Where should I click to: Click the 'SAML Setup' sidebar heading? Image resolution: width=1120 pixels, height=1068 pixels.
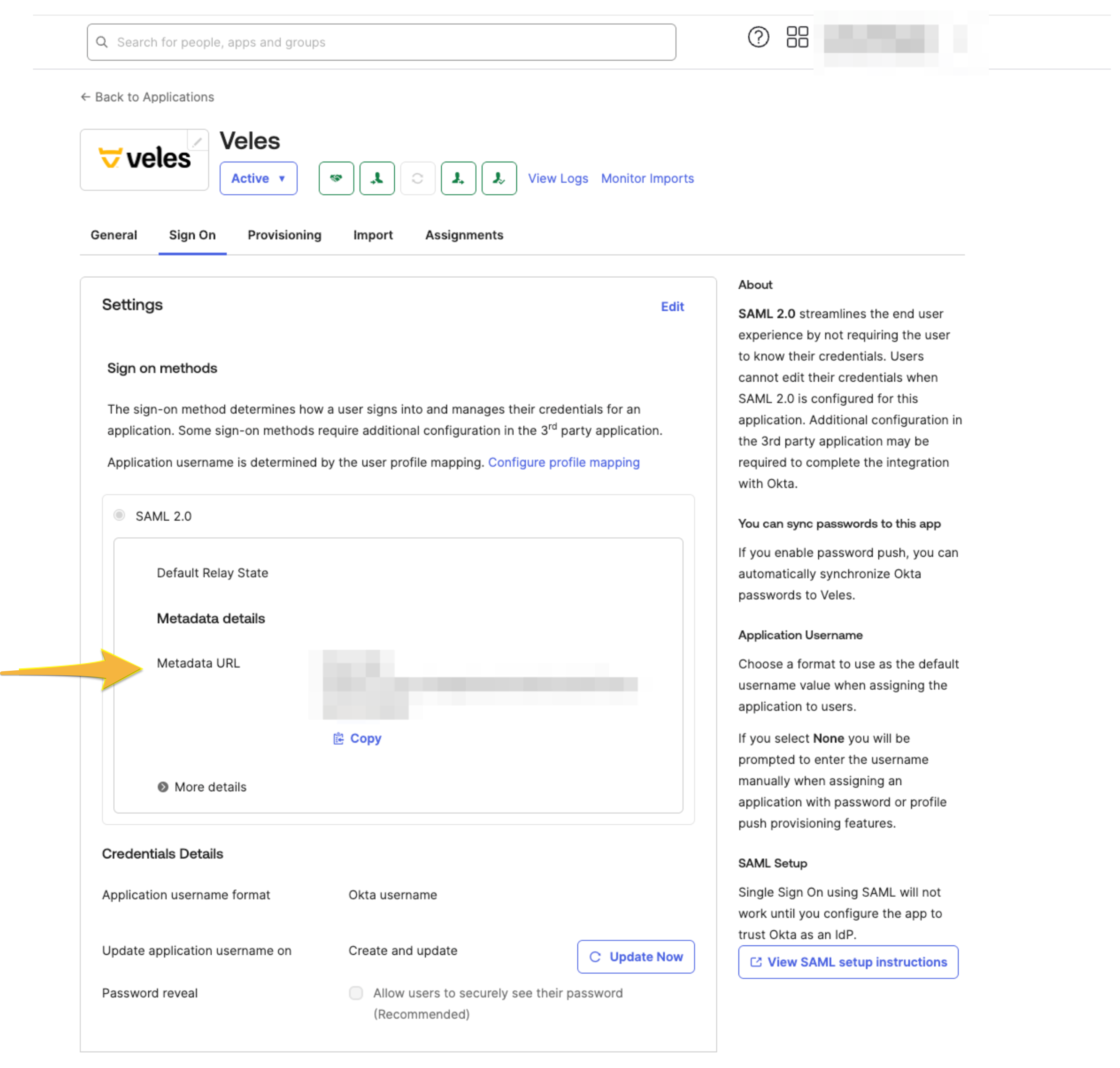point(773,863)
